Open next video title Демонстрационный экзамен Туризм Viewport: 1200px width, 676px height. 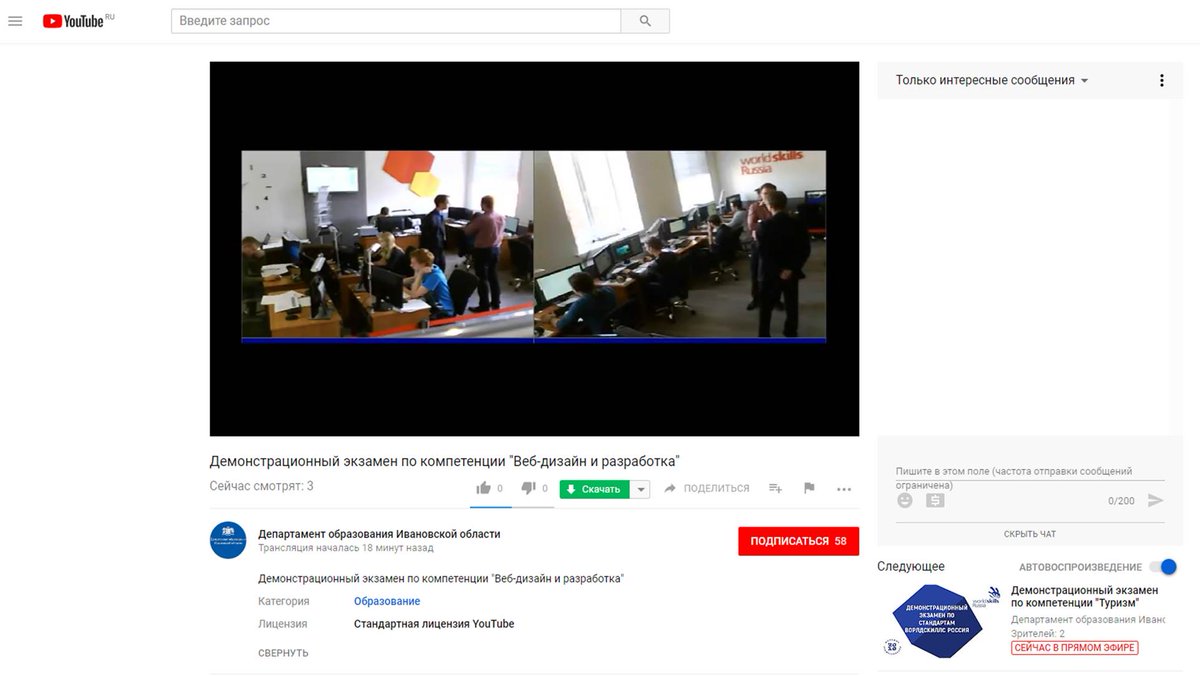pyautogui.click(x=1084, y=597)
